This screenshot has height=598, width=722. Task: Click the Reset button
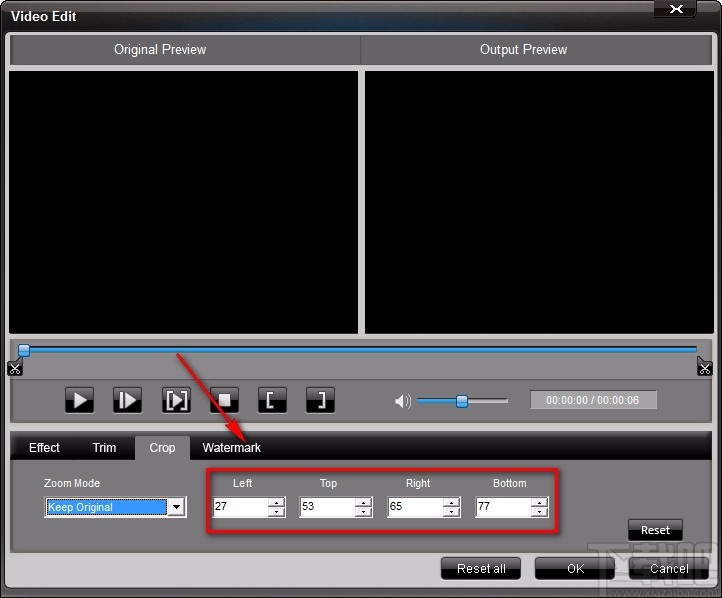pos(655,530)
